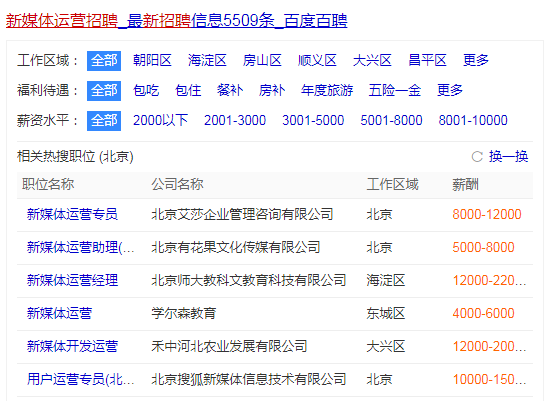
Task: Filter salary by 2000以下
Action: point(160,120)
